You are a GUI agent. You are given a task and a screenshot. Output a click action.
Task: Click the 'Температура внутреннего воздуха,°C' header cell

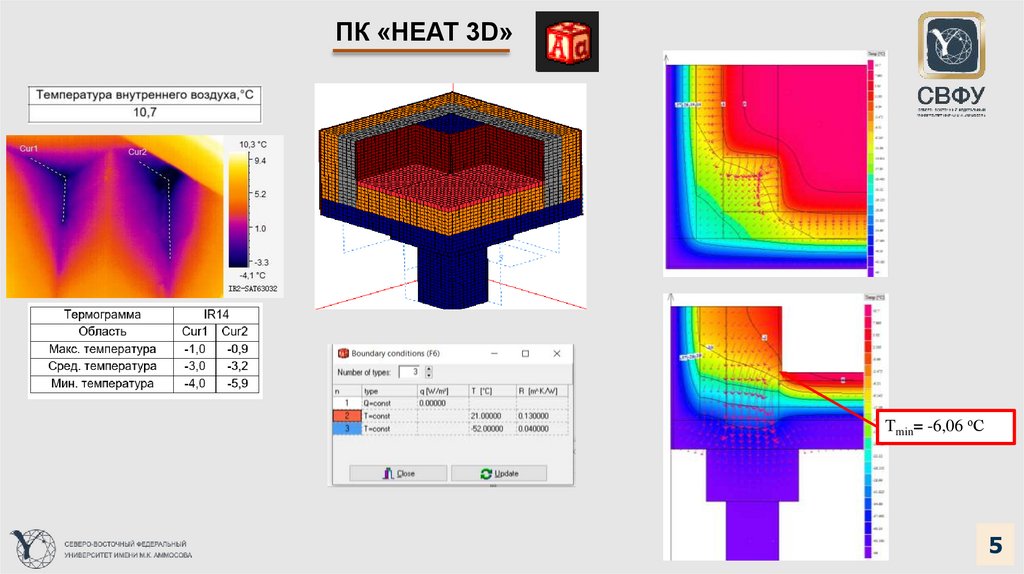click(144, 95)
